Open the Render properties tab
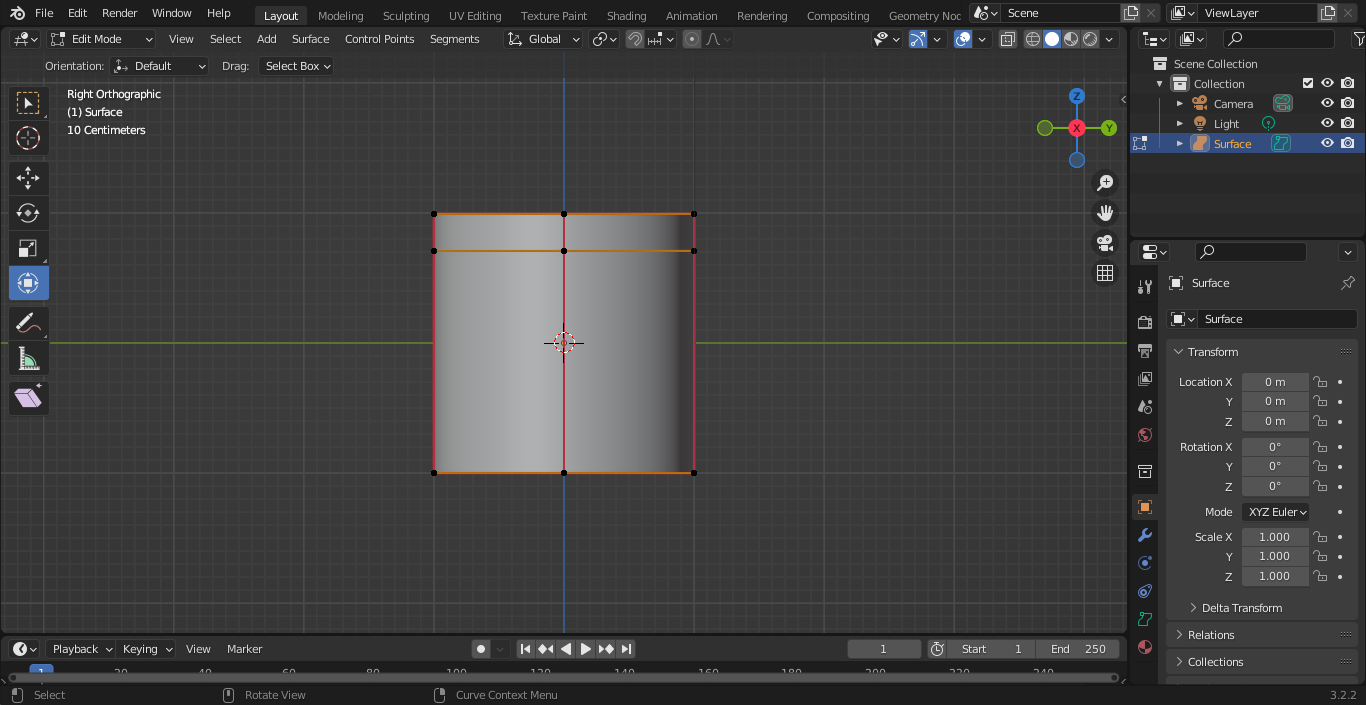This screenshot has width=1366, height=705. coord(1145,322)
